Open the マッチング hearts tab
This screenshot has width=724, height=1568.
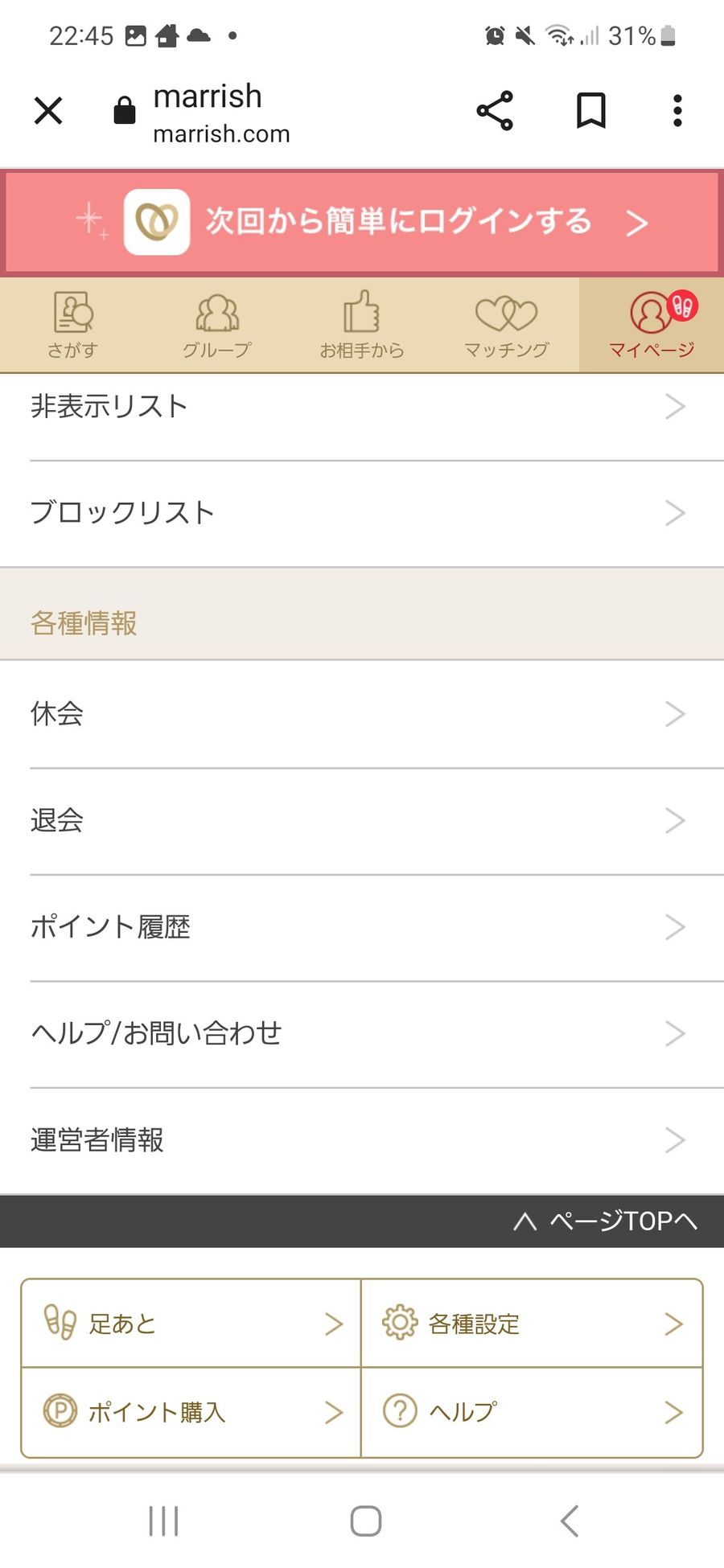(x=507, y=325)
